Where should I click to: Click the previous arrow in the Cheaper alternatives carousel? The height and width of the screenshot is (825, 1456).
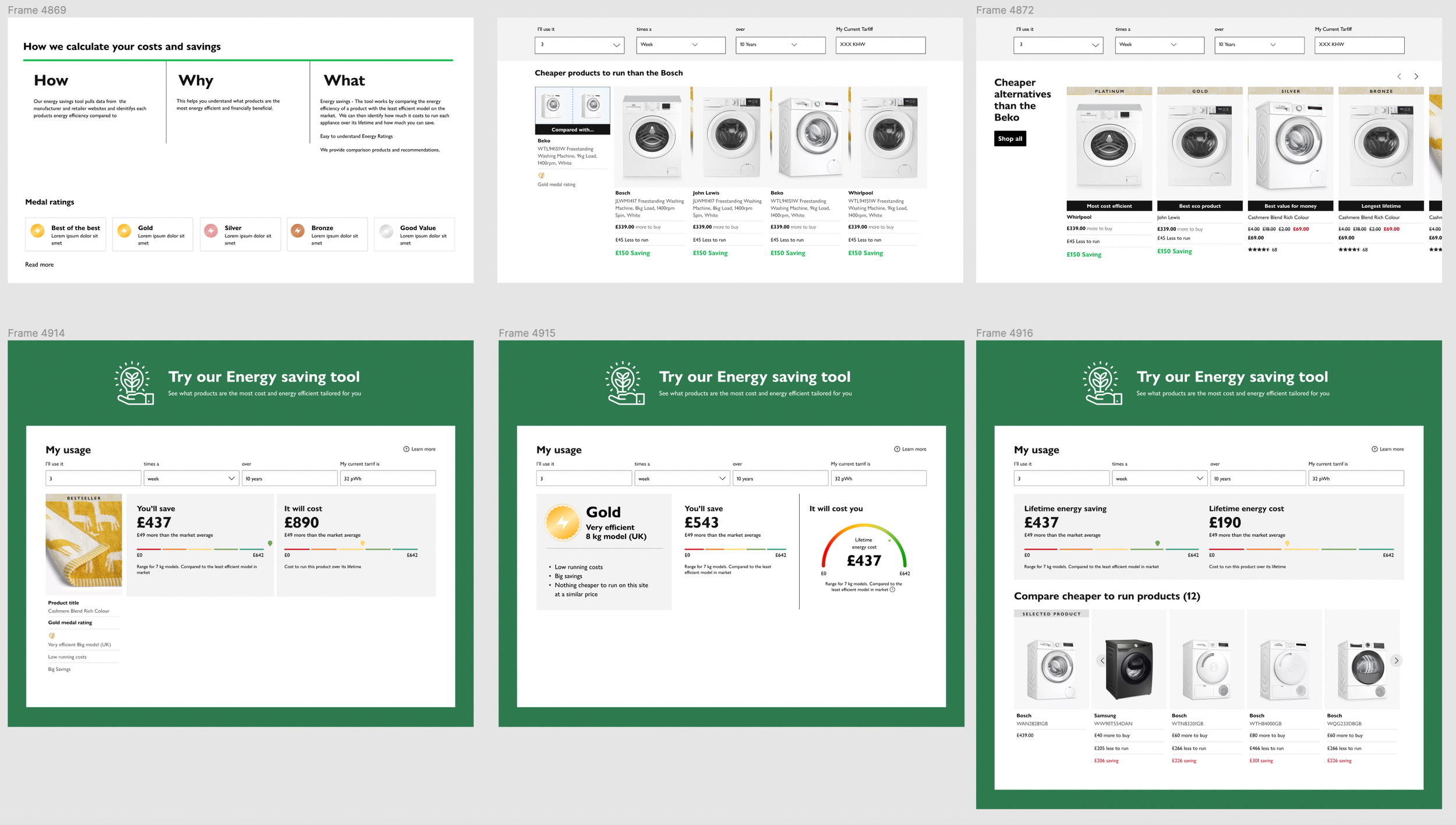click(1399, 76)
